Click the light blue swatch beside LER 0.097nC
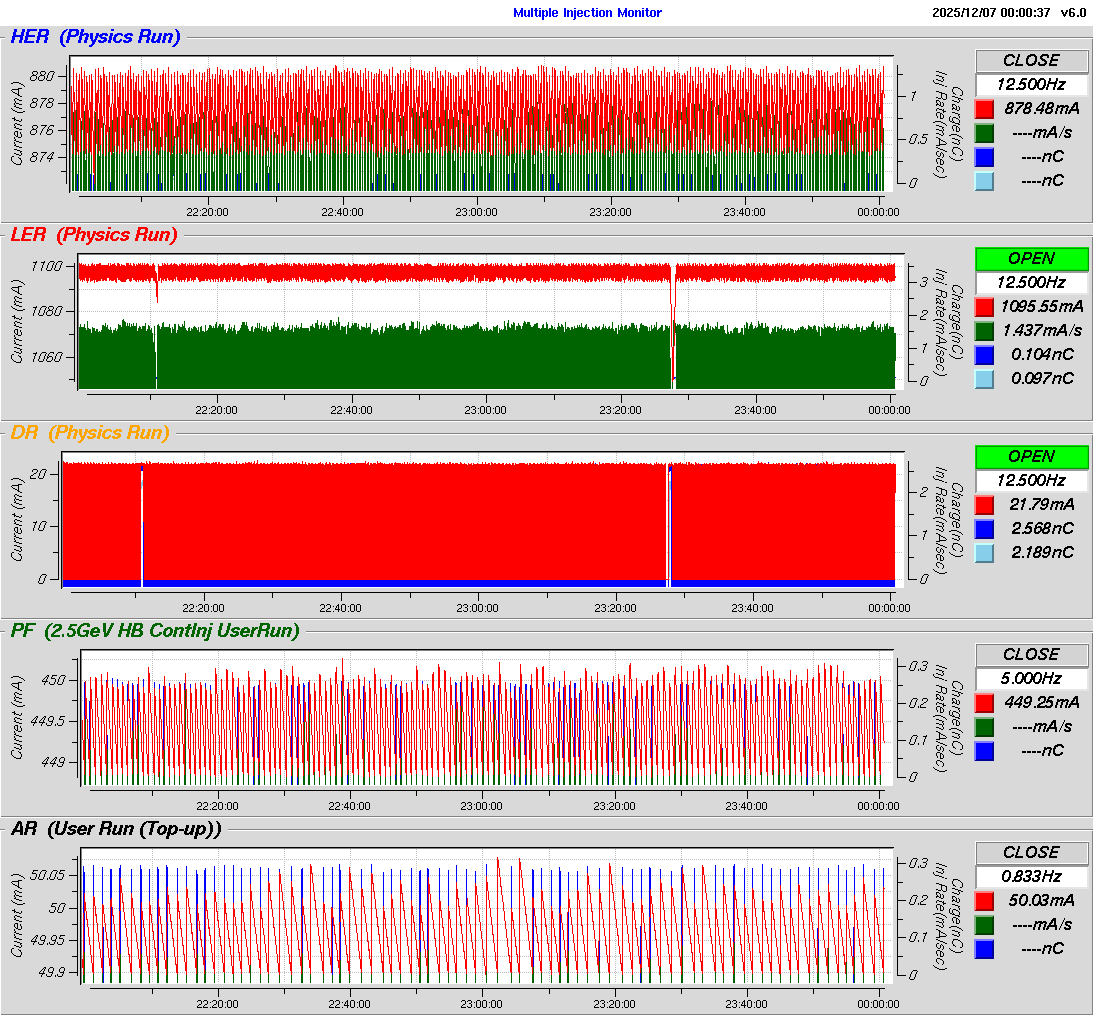Viewport: 1093px width, 1015px height. (x=984, y=378)
